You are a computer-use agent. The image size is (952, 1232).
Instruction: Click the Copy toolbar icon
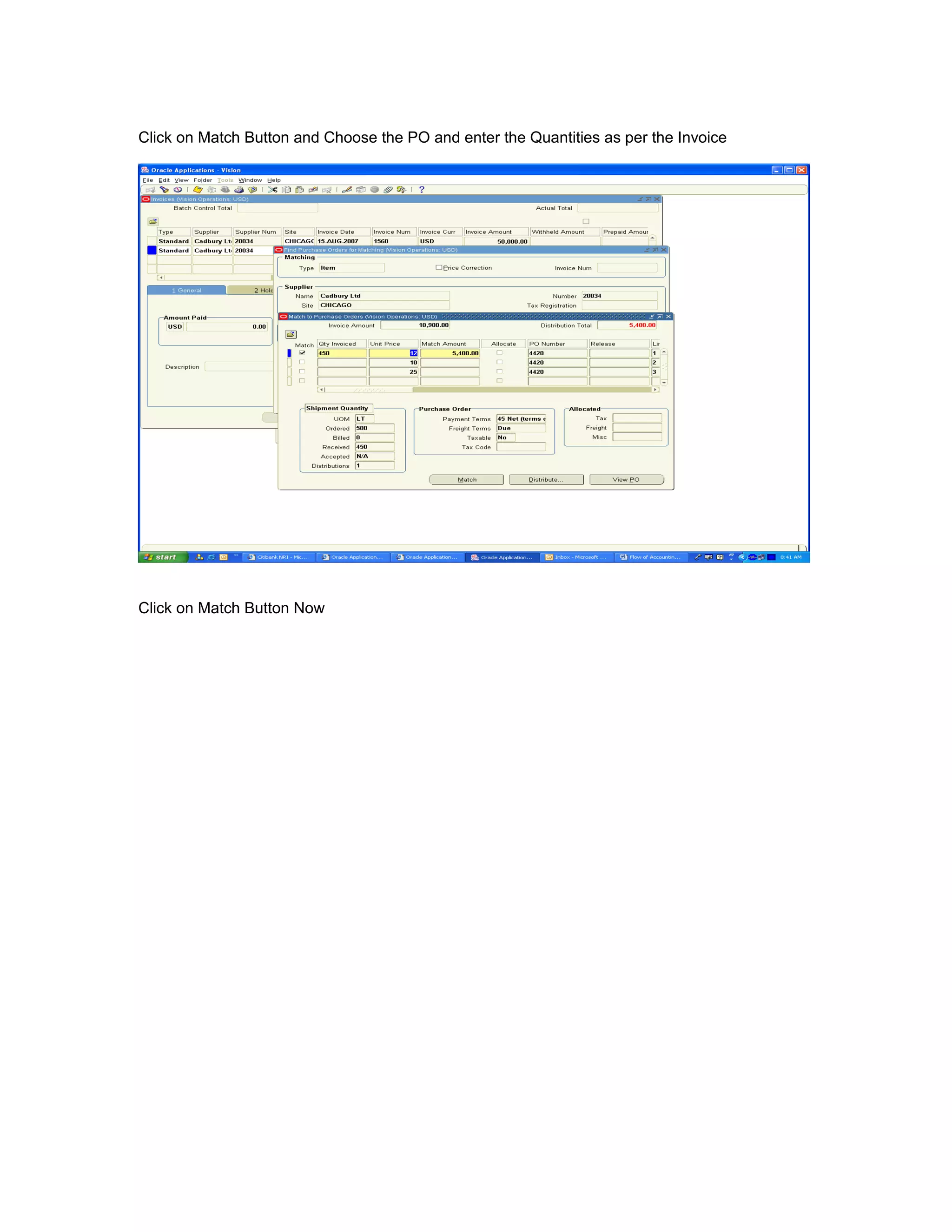(x=286, y=190)
